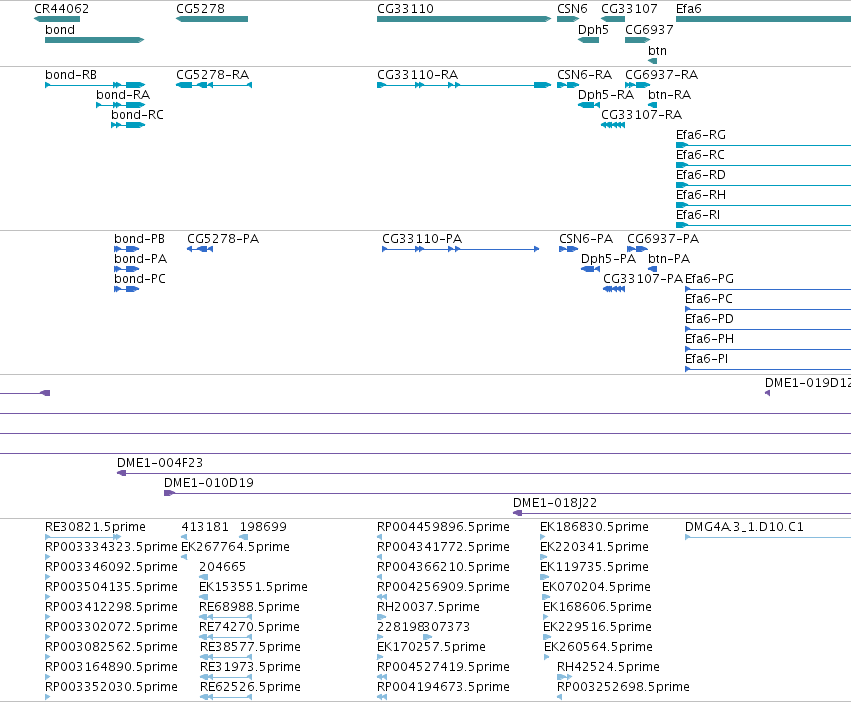851x702 pixels.
Task: Select protein bond-PA
Action: pyautogui.click(x=126, y=269)
